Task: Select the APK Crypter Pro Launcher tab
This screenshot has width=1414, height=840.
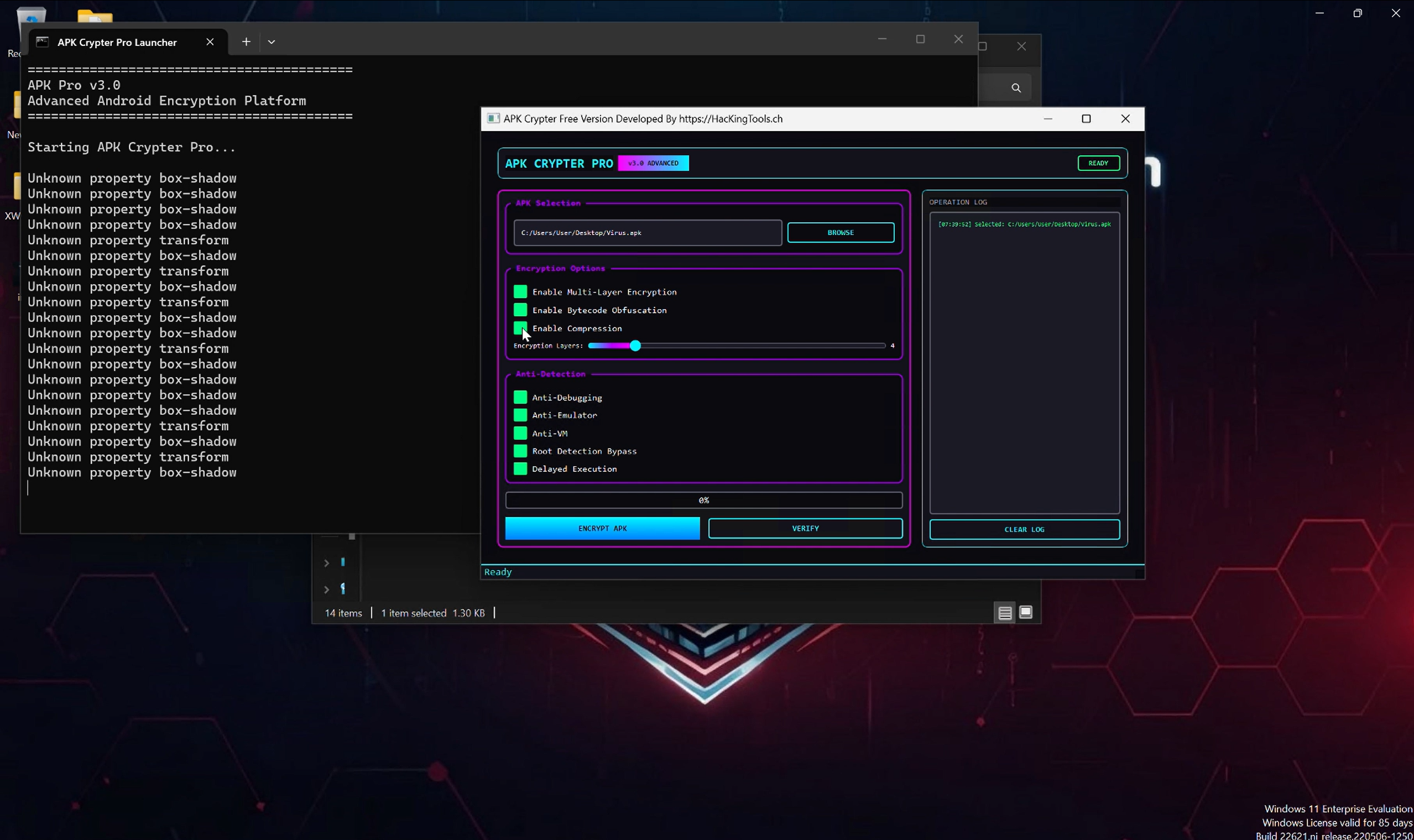Action: (117, 43)
